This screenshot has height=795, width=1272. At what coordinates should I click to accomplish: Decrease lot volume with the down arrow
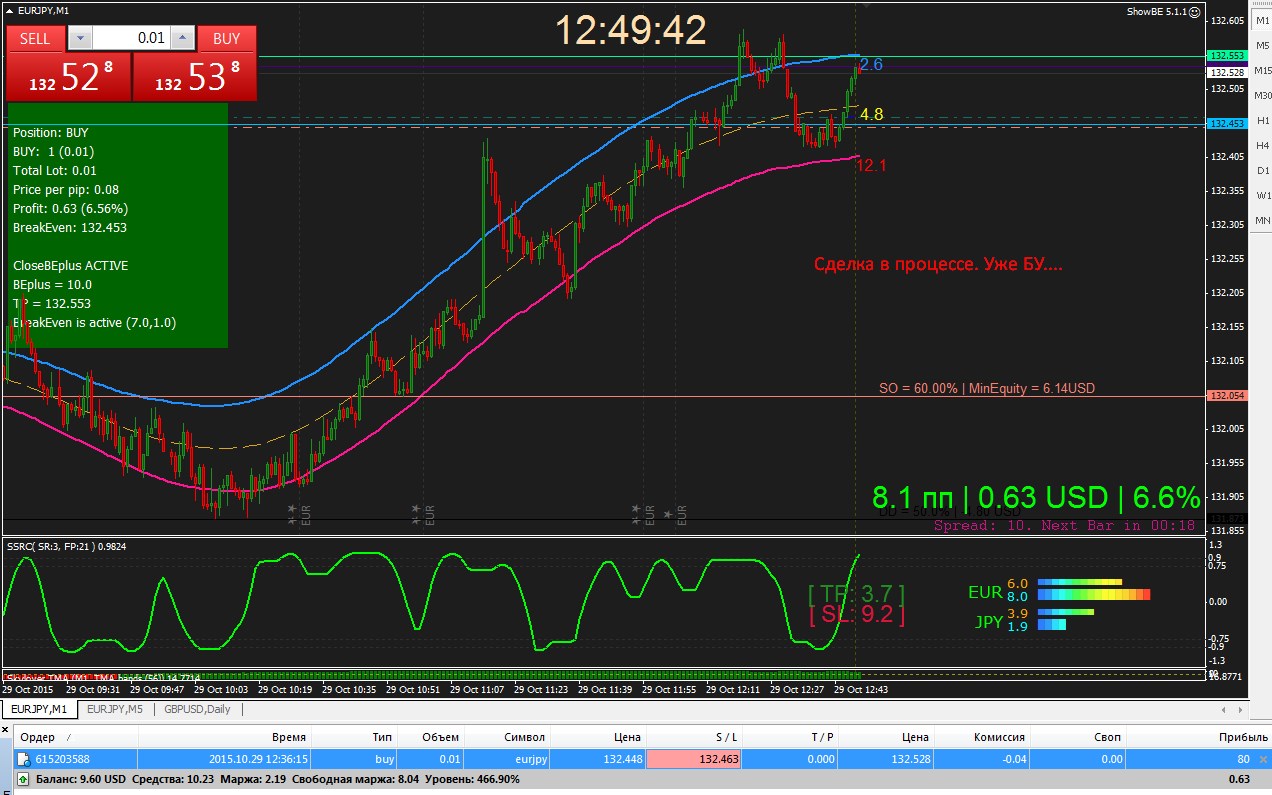[80, 38]
